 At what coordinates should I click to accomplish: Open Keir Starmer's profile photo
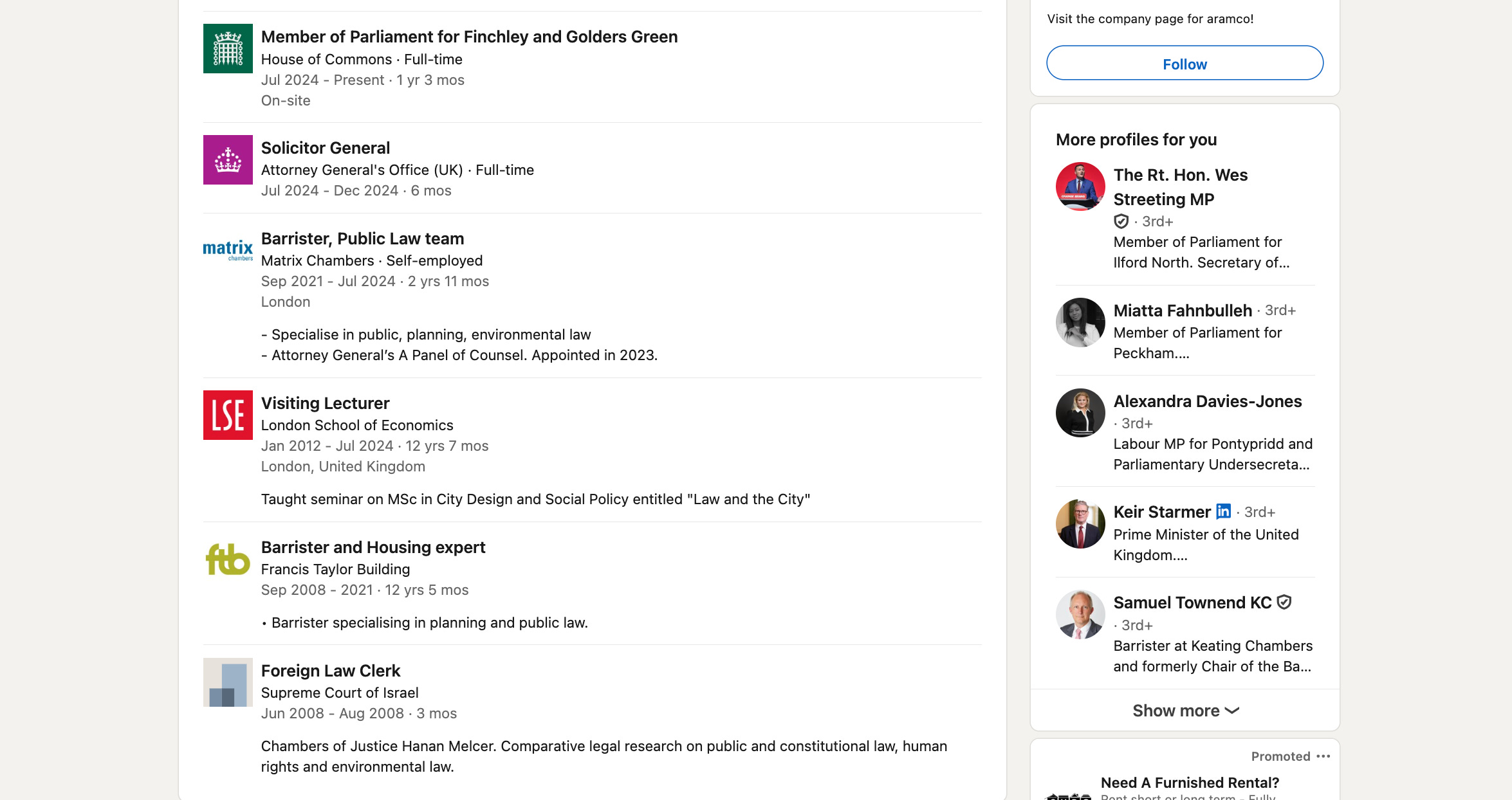1080,523
